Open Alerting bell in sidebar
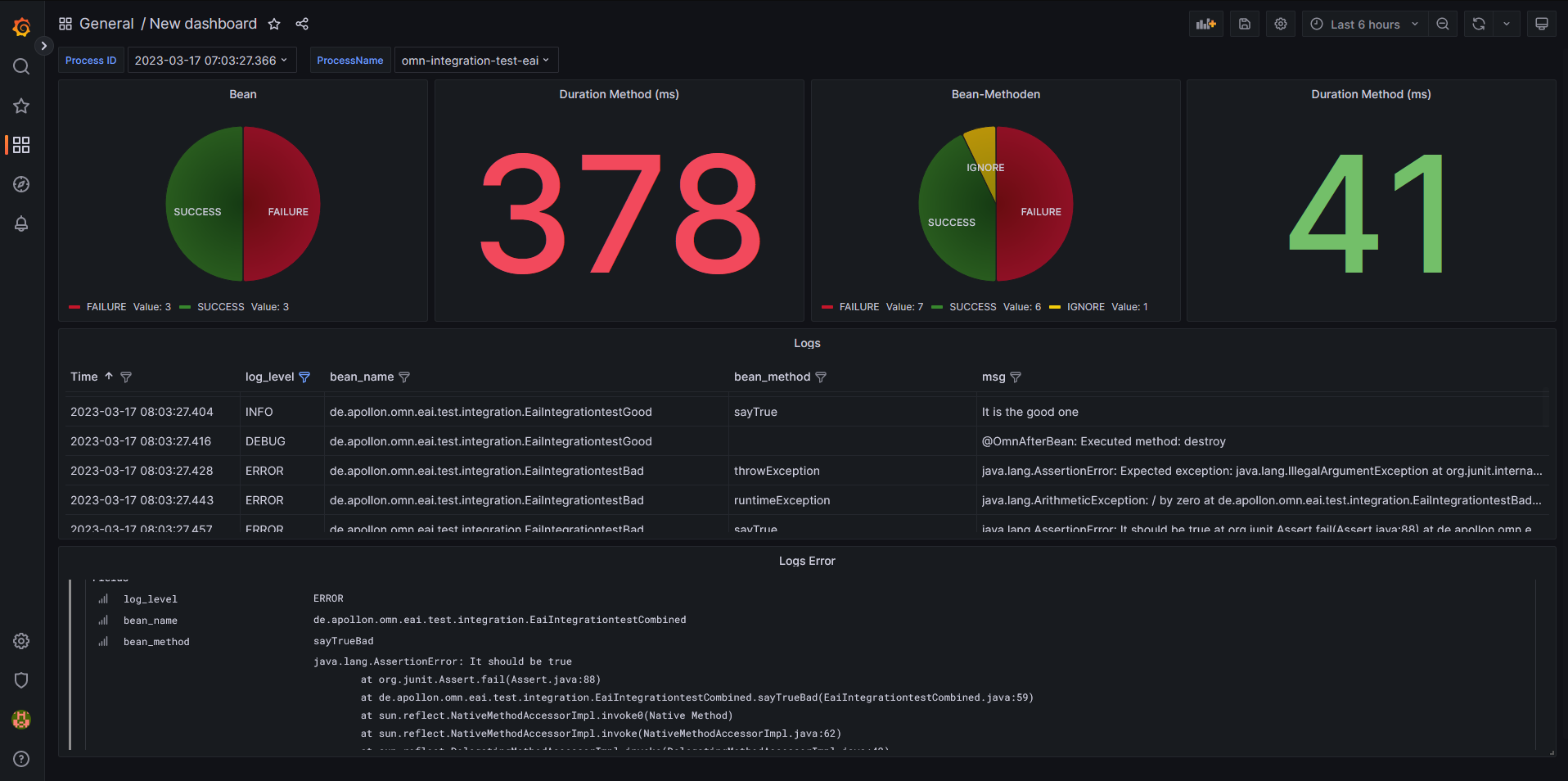The width and height of the screenshot is (1568, 781). (x=21, y=223)
